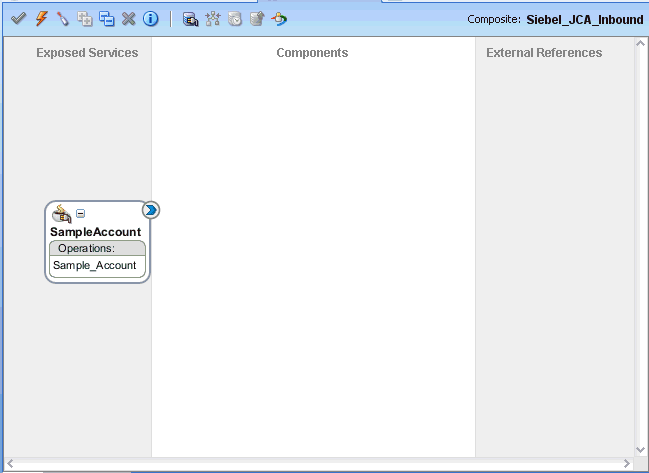Viewport: 649px width, 473px height.
Task: Click the lightning bolt toolbar icon
Action: (x=41, y=19)
